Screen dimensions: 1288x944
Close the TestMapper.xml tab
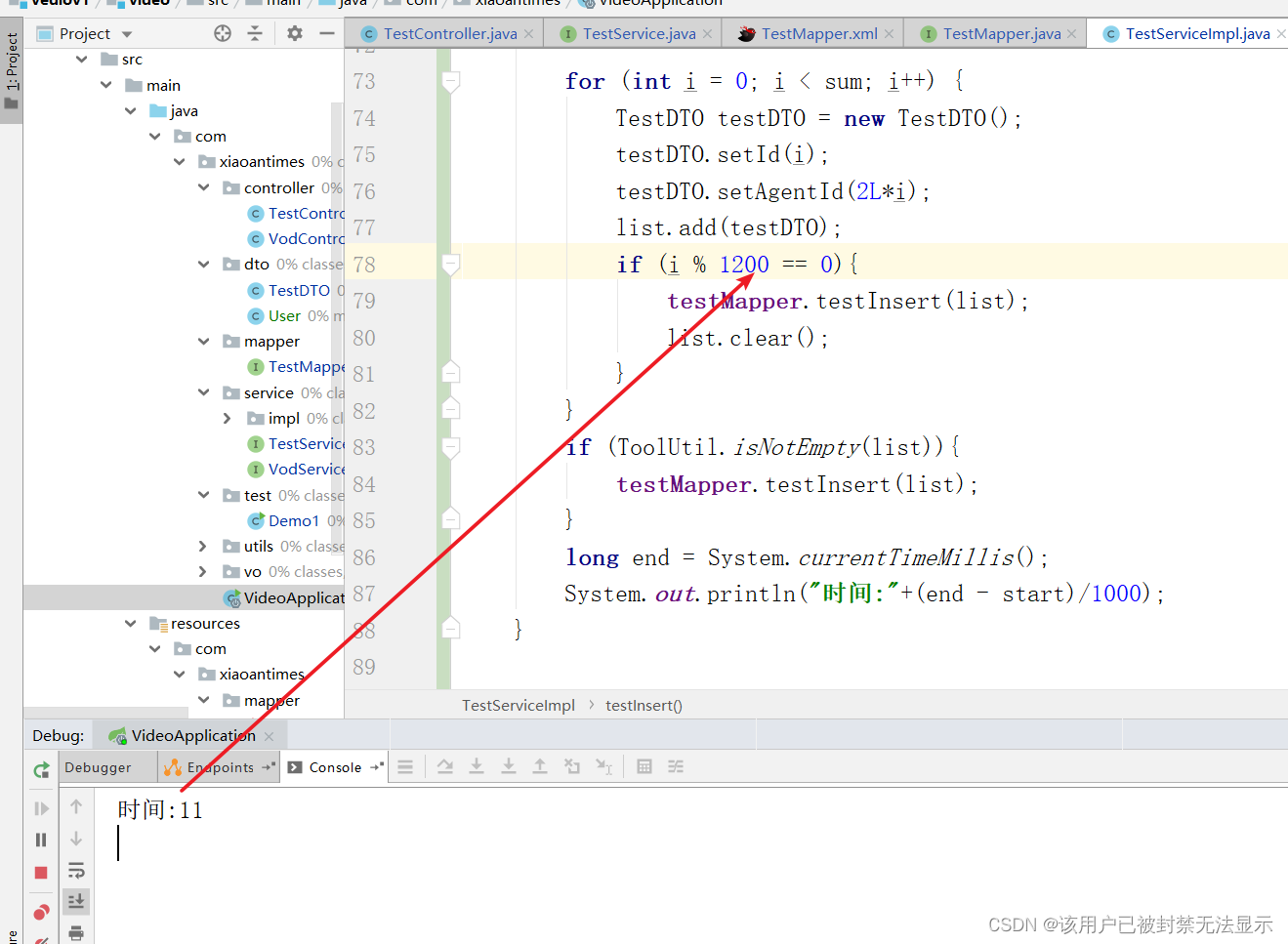point(889,34)
